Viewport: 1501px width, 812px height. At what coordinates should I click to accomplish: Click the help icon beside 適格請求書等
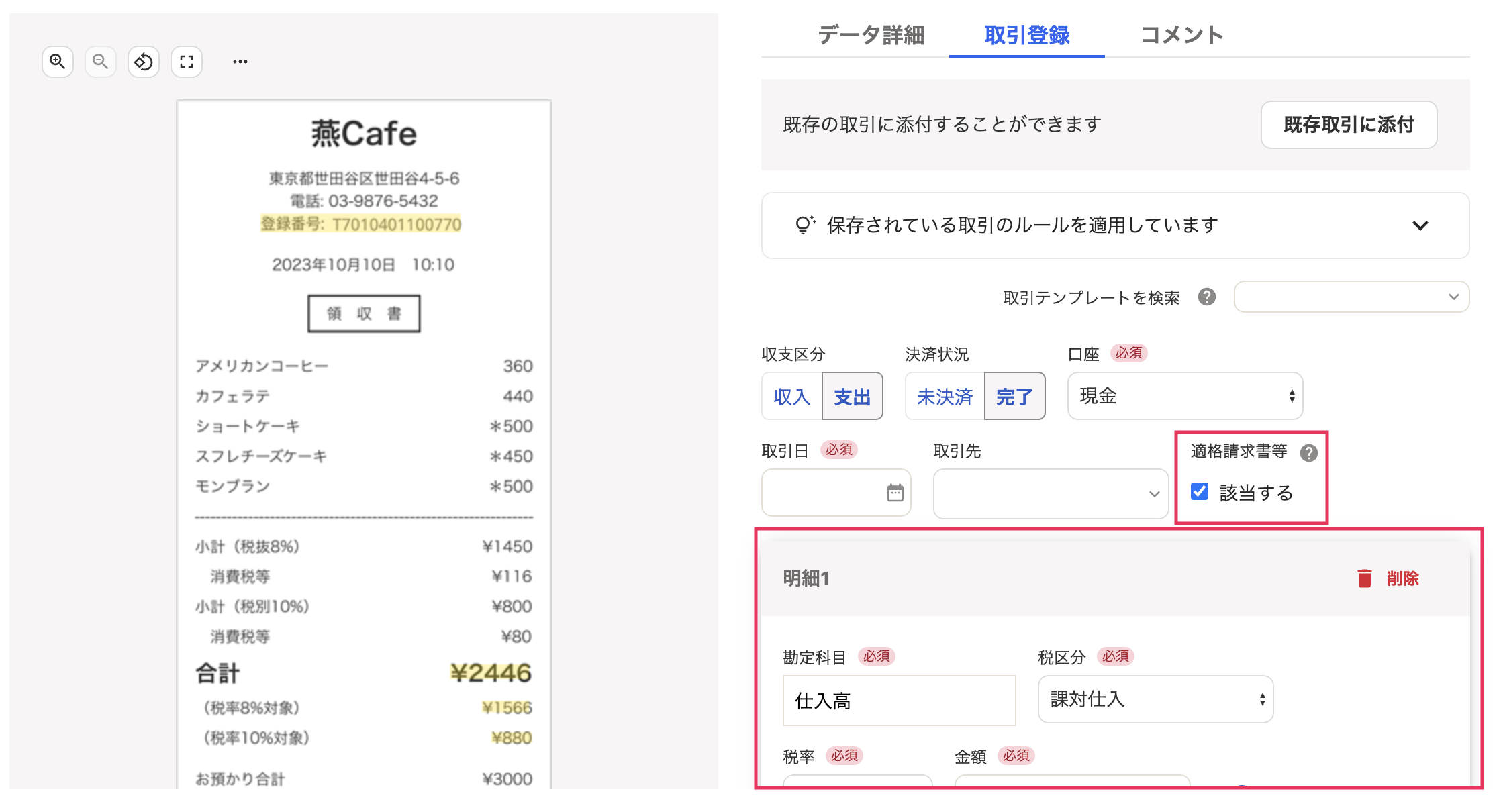pos(1309,452)
